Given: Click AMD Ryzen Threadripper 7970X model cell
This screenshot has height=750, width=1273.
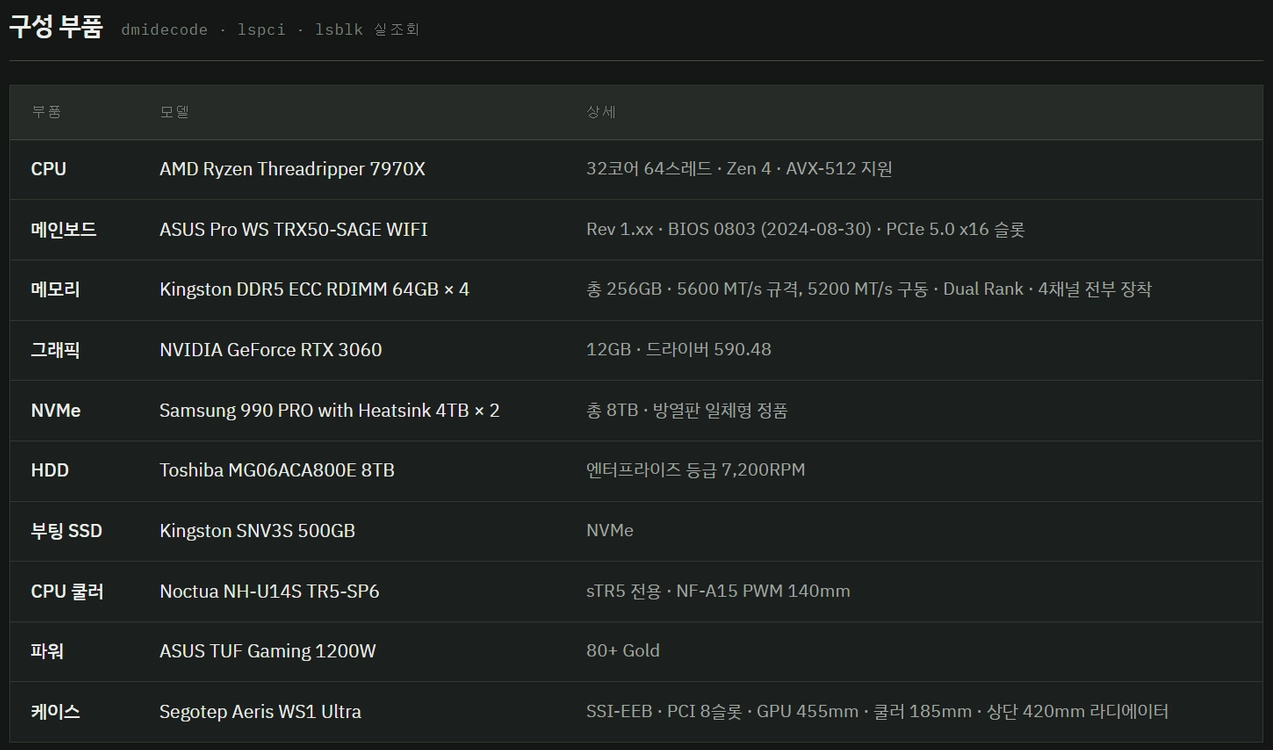Looking at the screenshot, I should (x=292, y=169).
